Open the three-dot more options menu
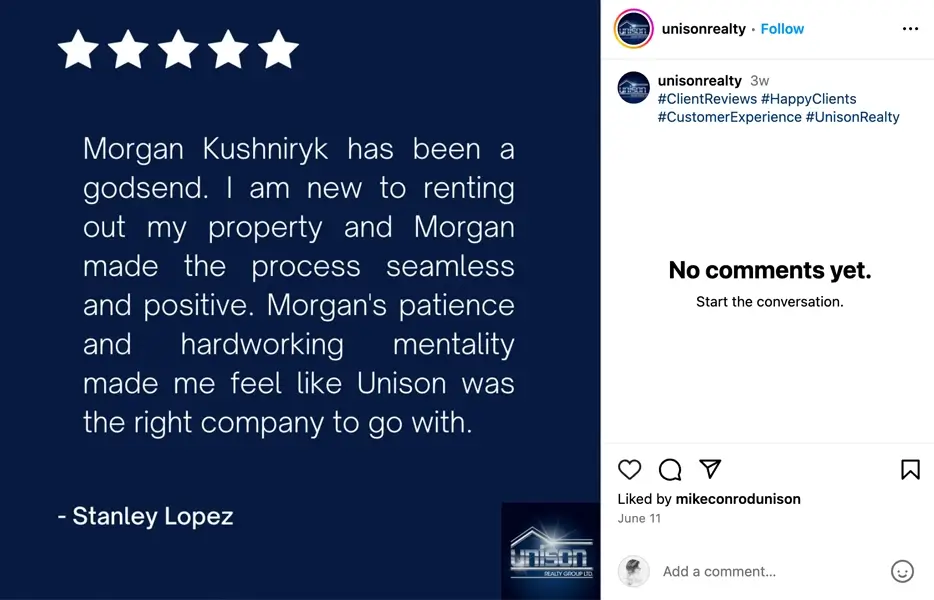The width and height of the screenshot is (934, 600). (x=910, y=29)
